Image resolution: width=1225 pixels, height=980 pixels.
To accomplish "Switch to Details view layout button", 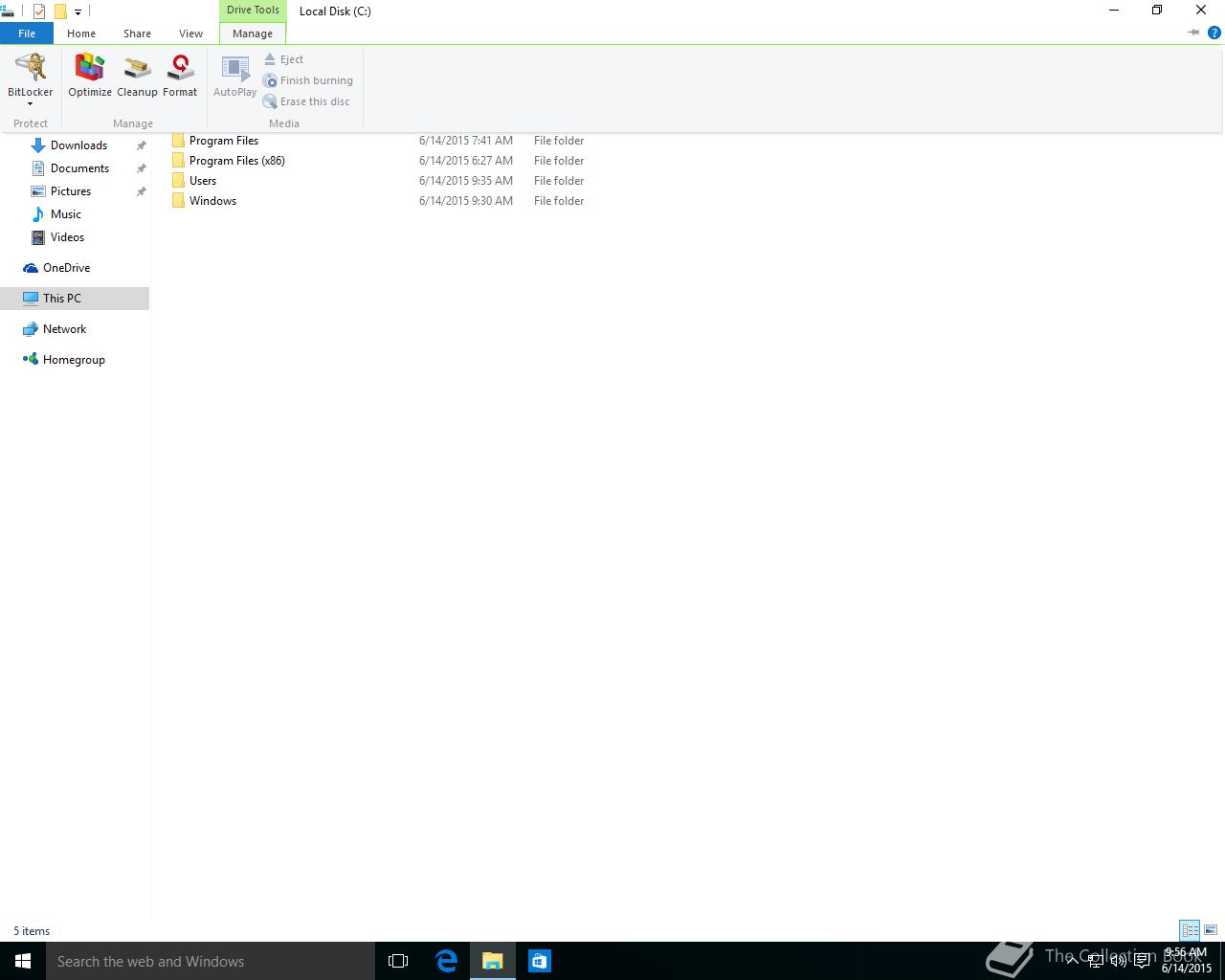I will pyautogui.click(x=1190, y=930).
